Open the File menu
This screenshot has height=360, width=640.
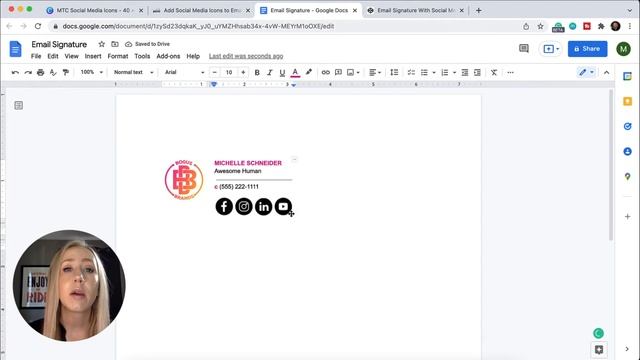click(36, 56)
